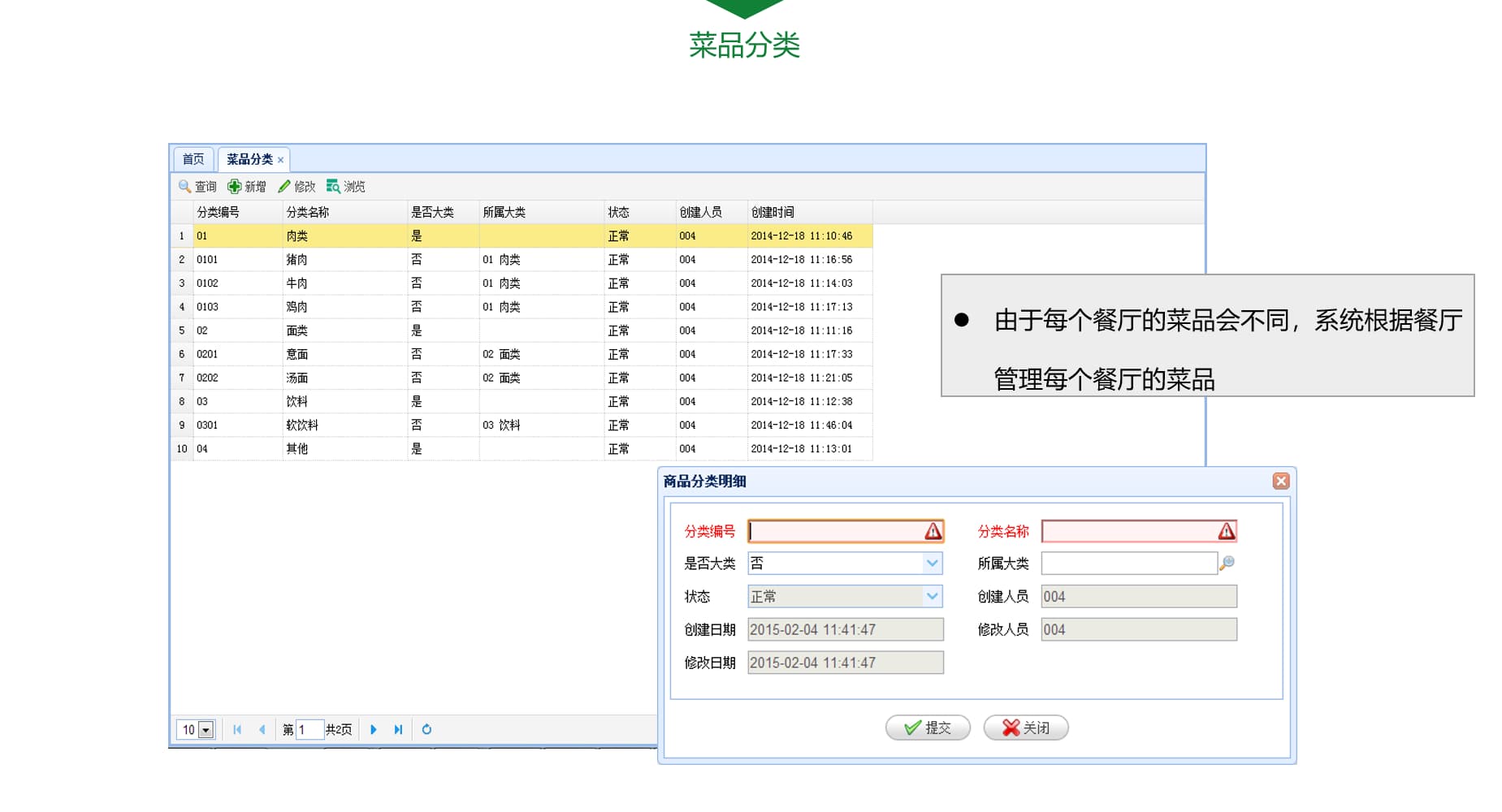
Task: Submit the form with 提交 button
Action: coord(928,728)
